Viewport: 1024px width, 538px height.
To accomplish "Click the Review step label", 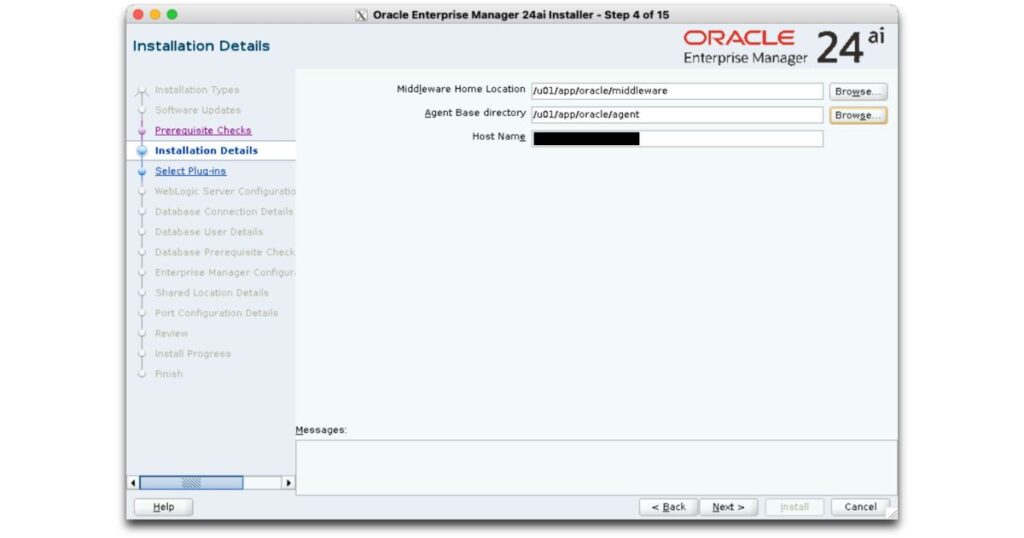I will (x=171, y=332).
